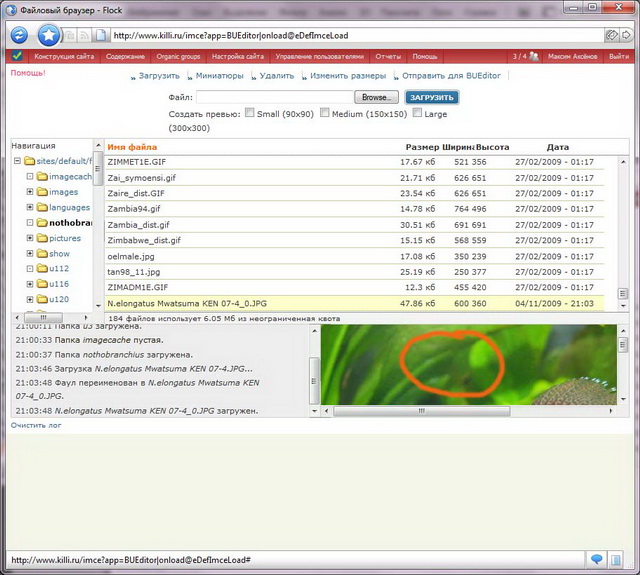Click the chat bubble icon in status bar
Viewport: 640px width, 575px height.
[x=597, y=559]
